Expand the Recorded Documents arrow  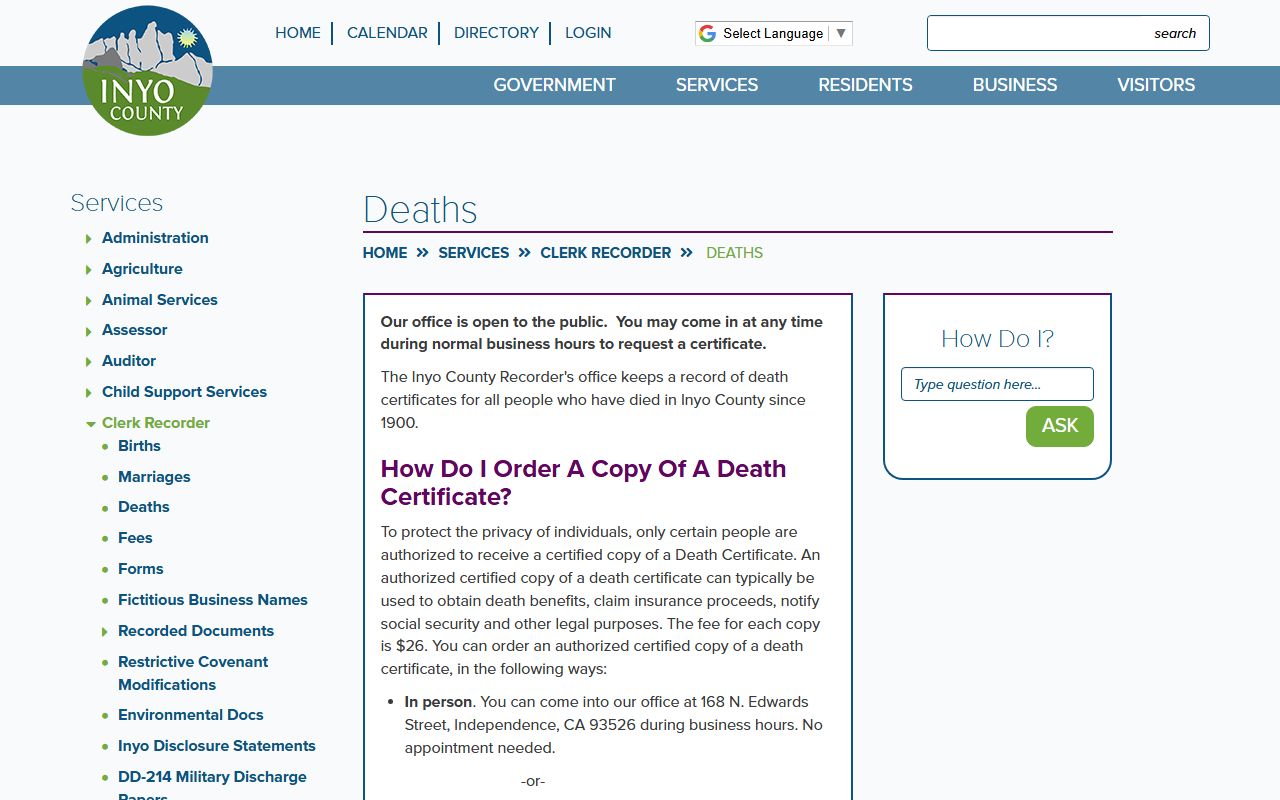point(105,632)
